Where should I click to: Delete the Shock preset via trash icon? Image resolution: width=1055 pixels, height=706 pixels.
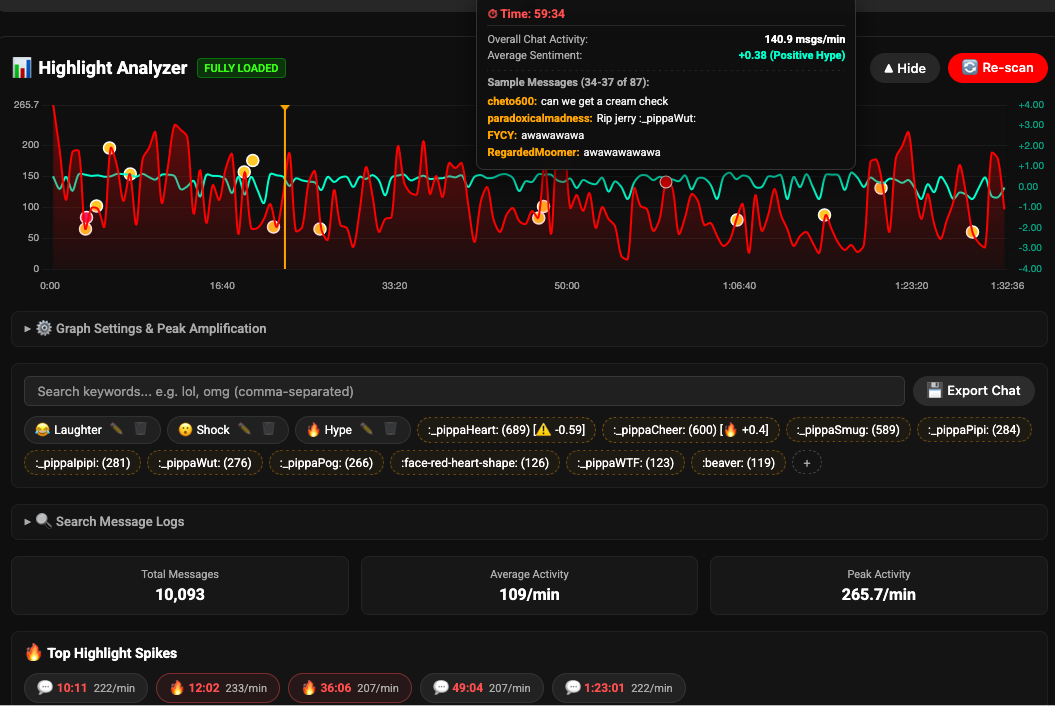pyautogui.click(x=268, y=429)
